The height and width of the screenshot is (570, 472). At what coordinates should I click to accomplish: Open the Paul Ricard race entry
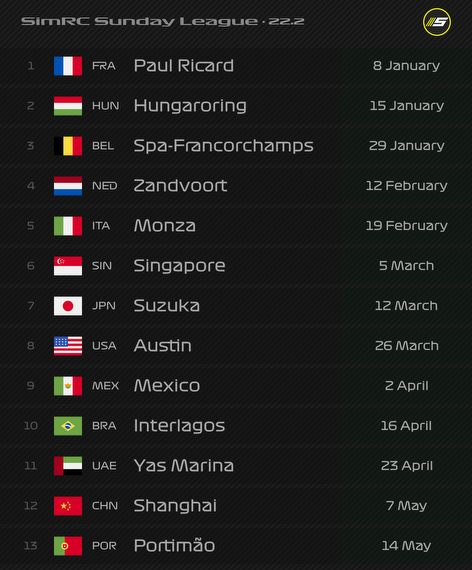[236, 66]
